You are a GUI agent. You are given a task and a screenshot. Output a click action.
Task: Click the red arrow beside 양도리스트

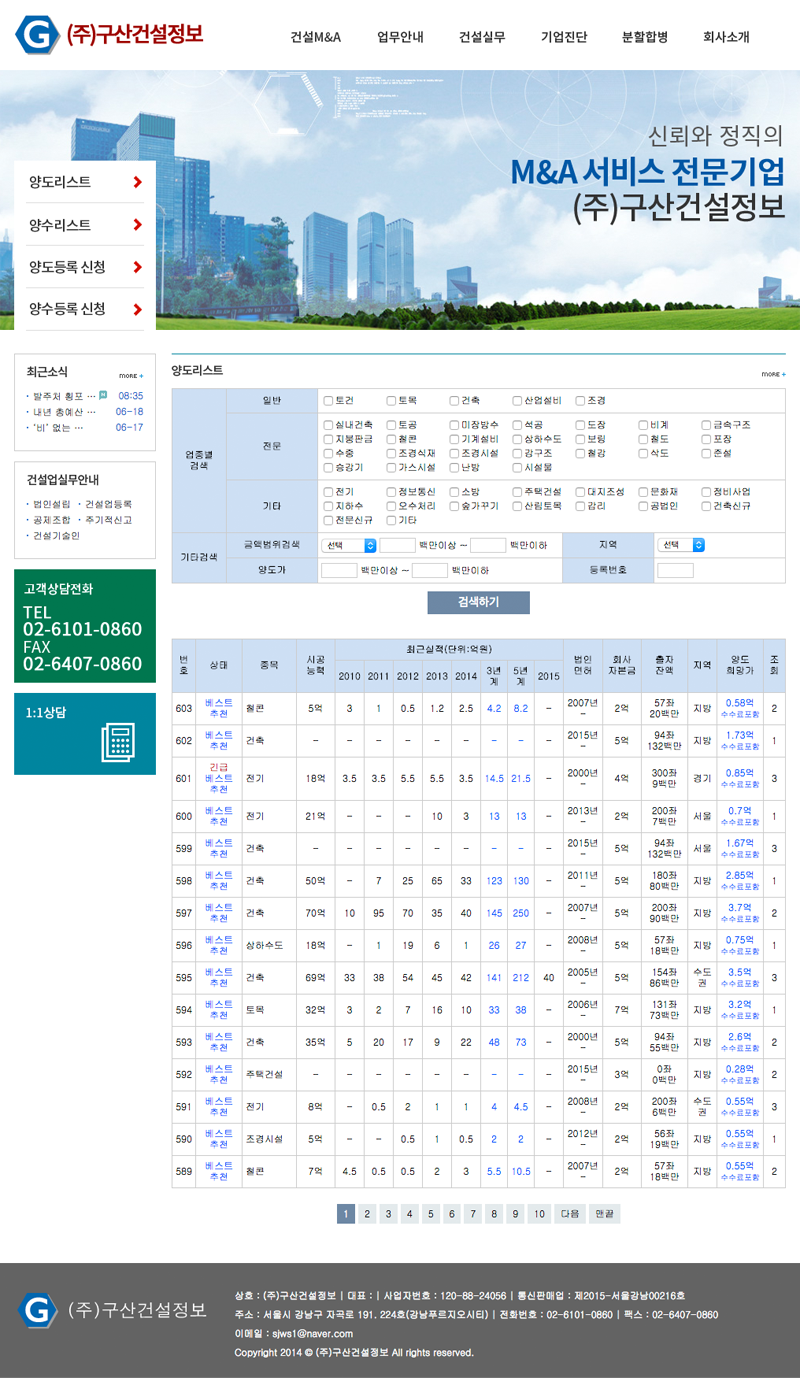pos(137,182)
